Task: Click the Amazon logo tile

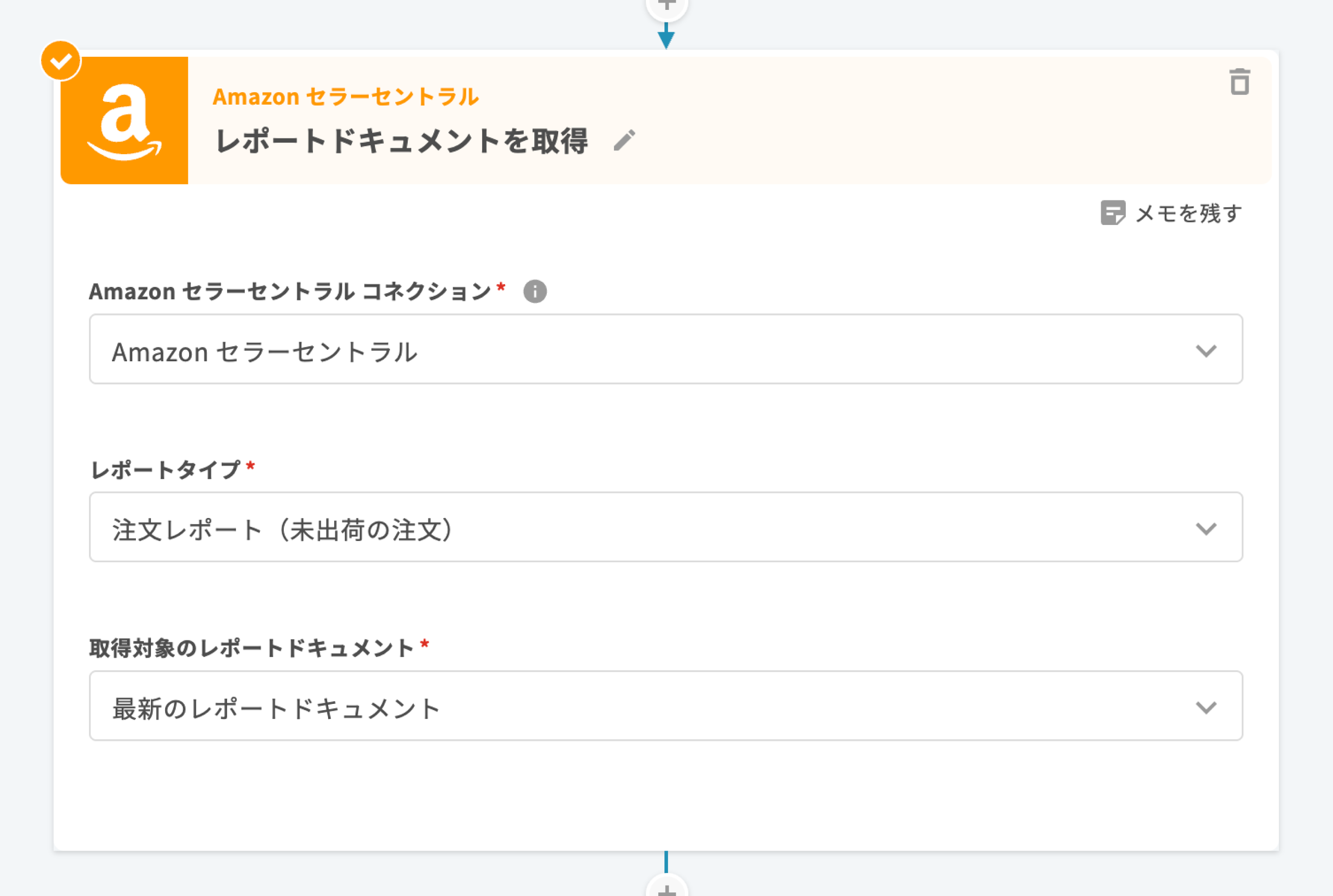Action: 124,121
